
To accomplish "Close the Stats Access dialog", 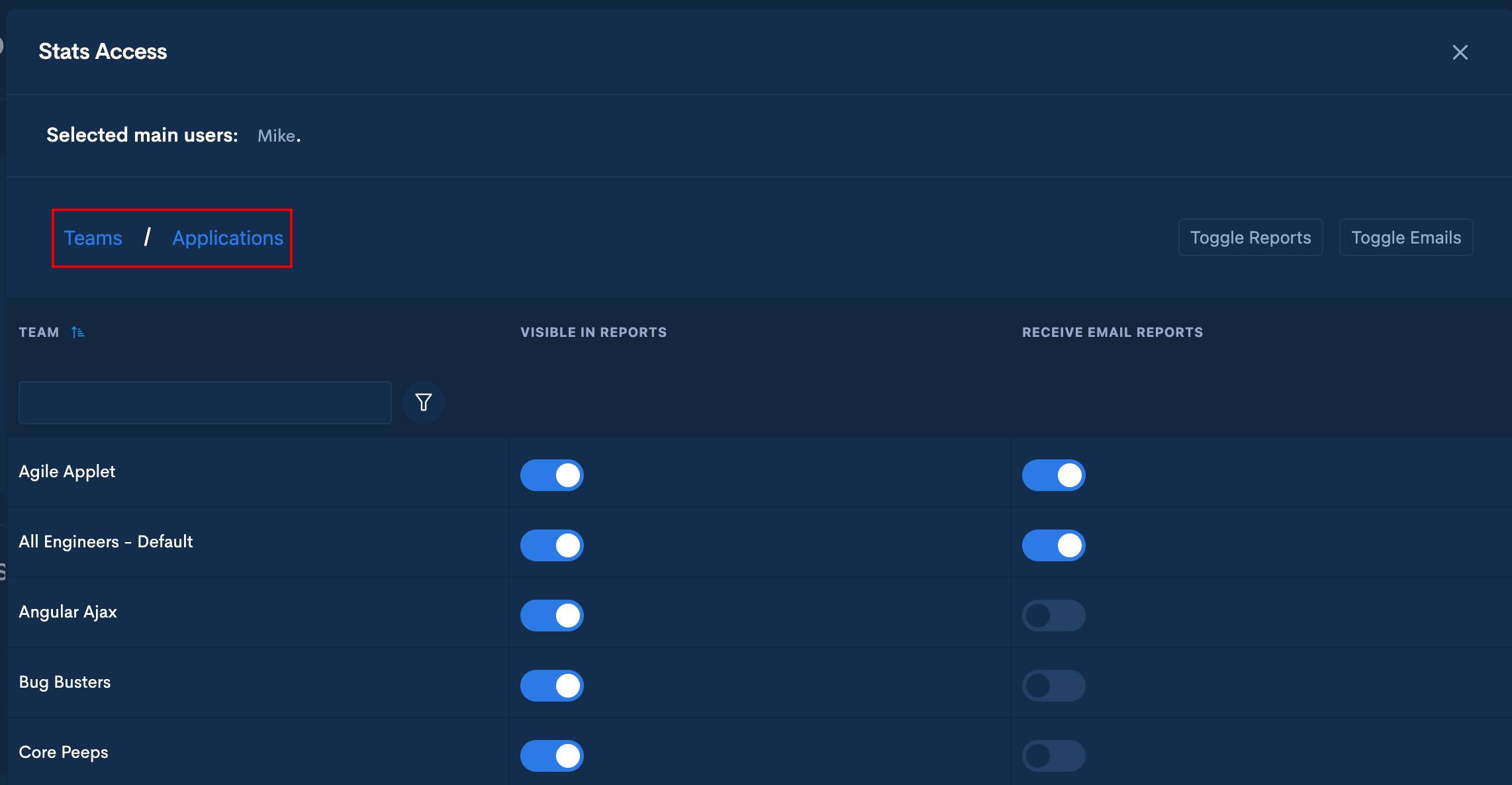I will click(1460, 52).
